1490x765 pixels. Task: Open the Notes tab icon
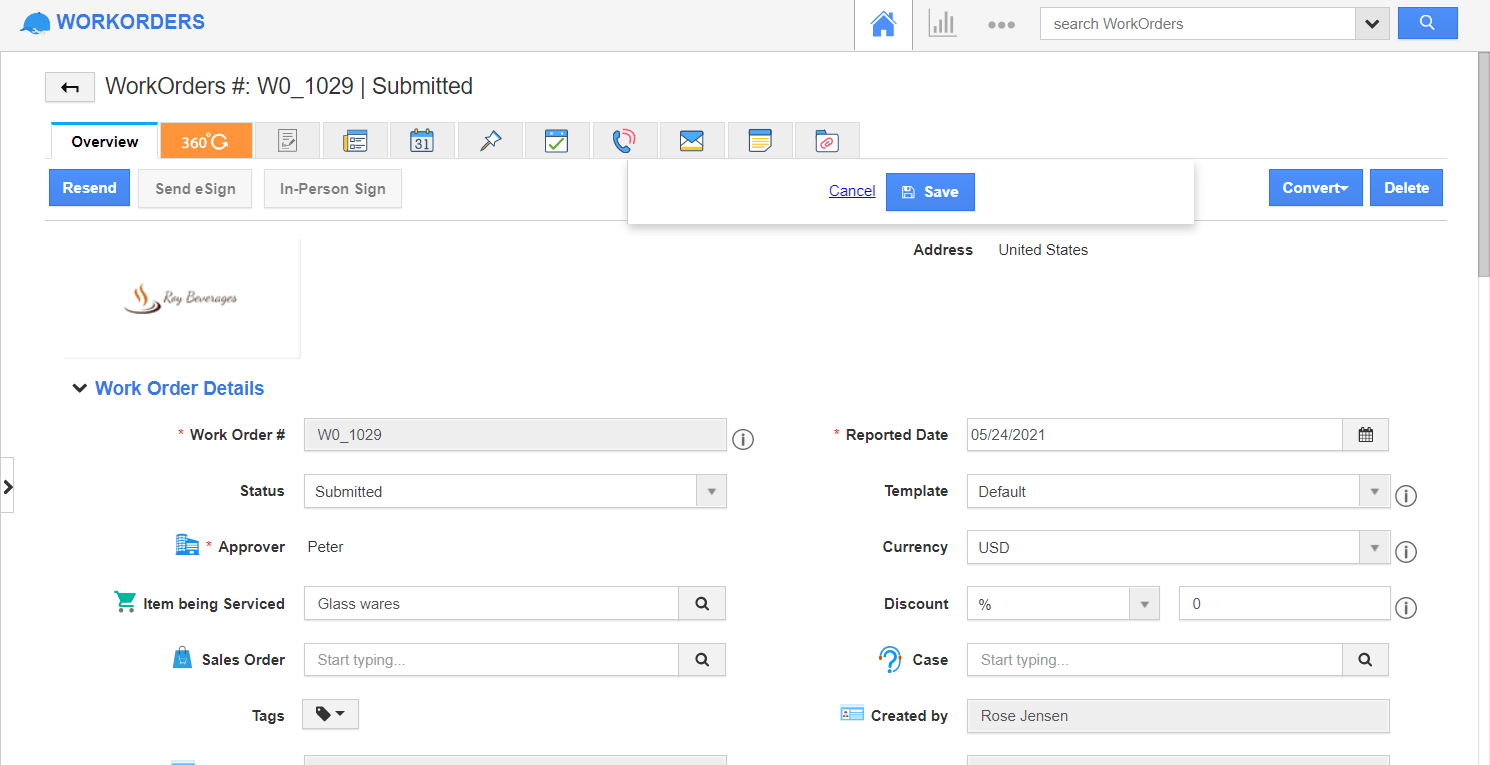(760, 141)
